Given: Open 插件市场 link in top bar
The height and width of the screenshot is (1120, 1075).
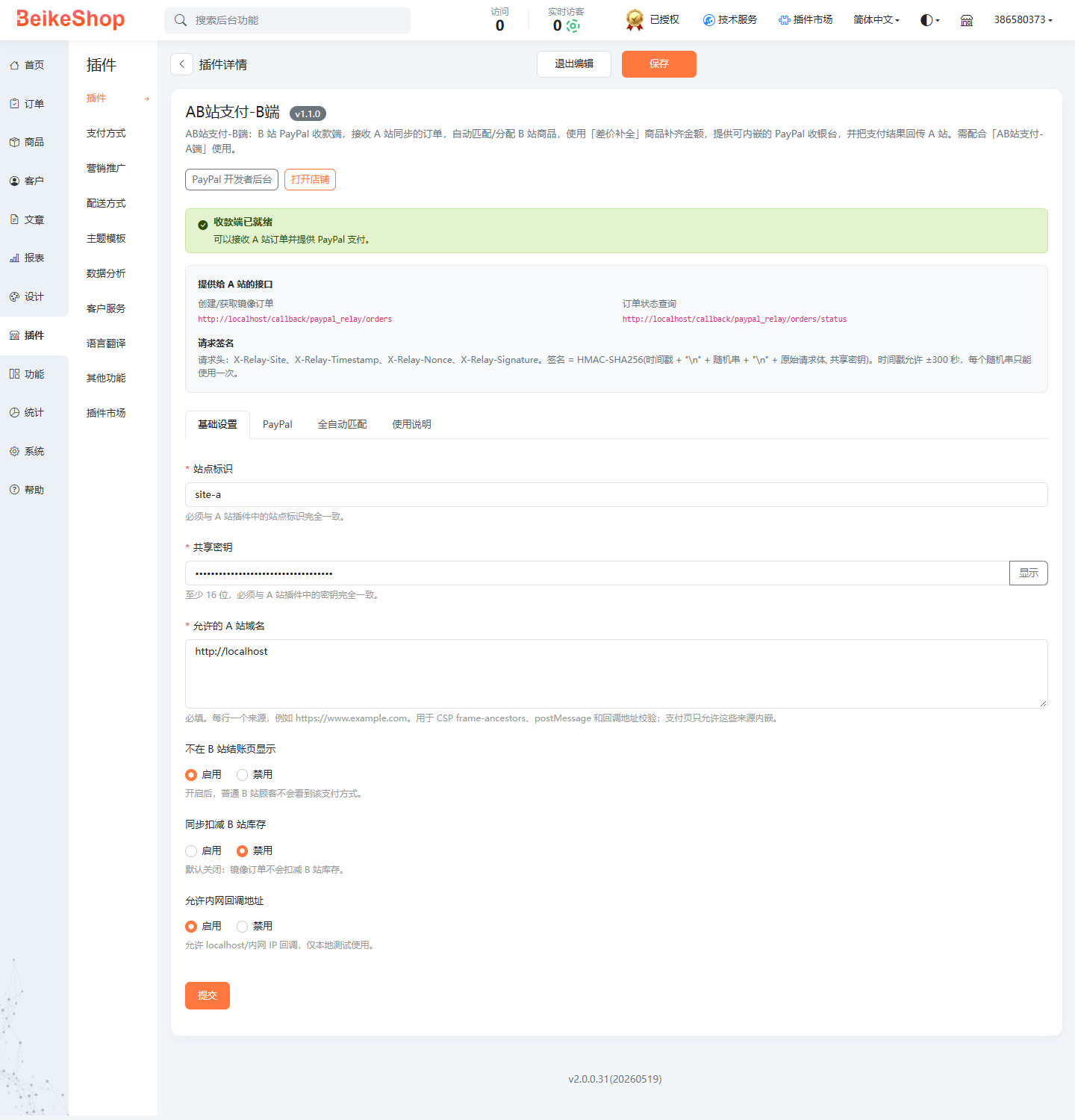Looking at the screenshot, I should 806,20.
